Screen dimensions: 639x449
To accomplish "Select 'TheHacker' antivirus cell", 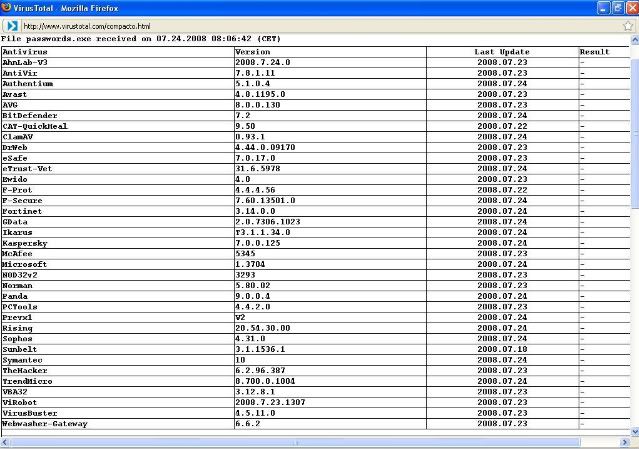I will (x=118, y=370).
